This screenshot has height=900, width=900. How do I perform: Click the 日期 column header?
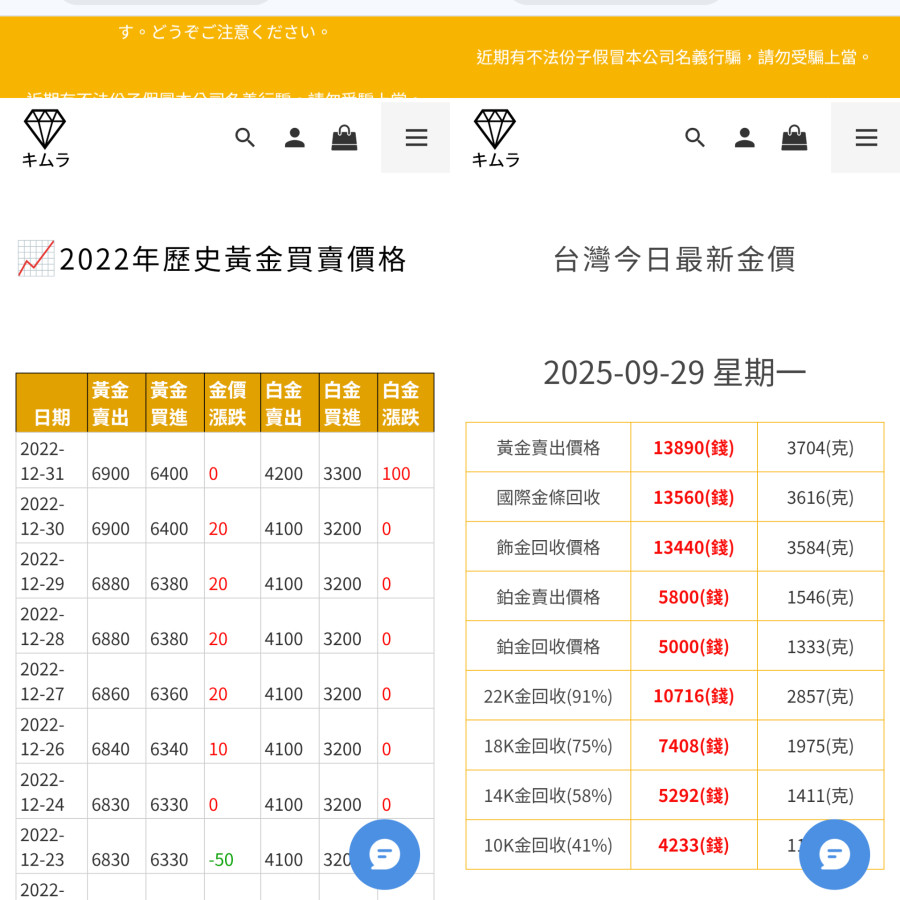52,416
